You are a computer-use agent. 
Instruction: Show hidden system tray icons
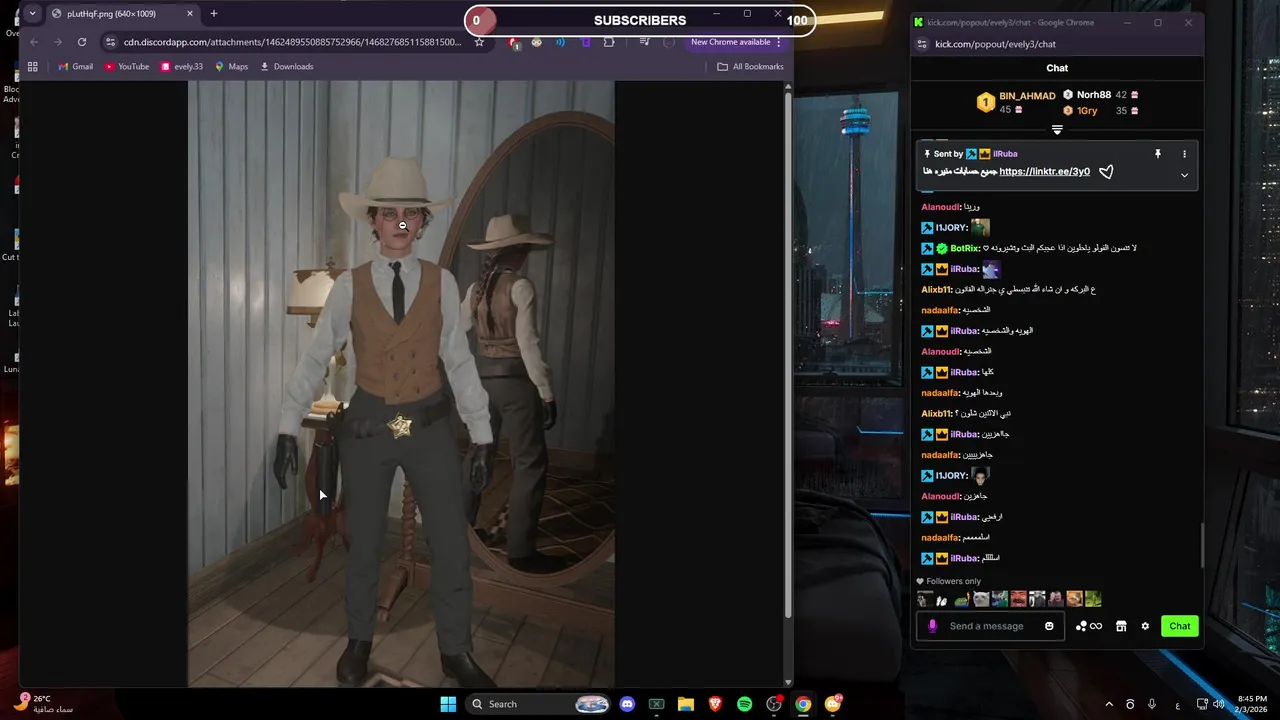(1108, 705)
